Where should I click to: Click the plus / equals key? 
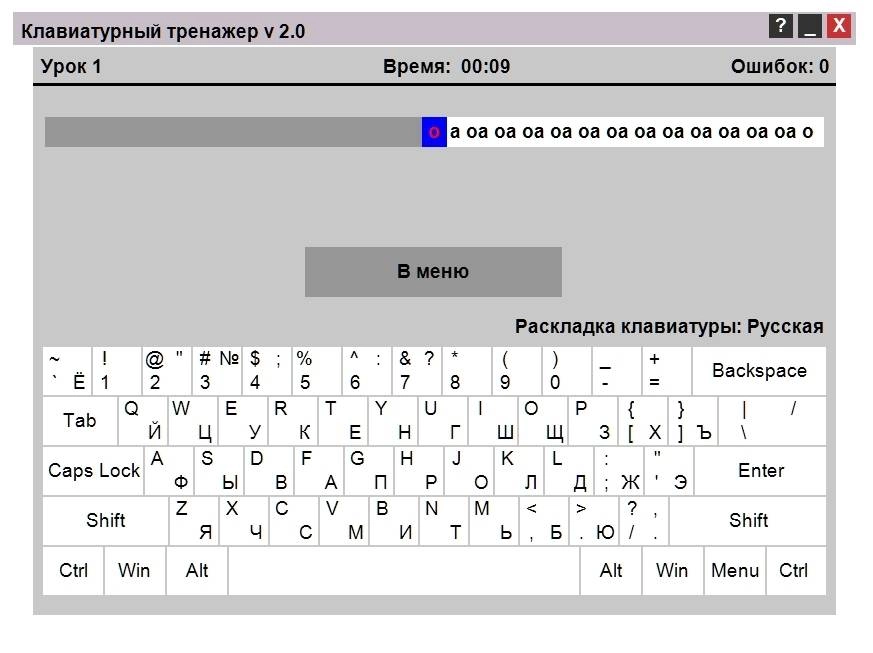click(x=667, y=371)
